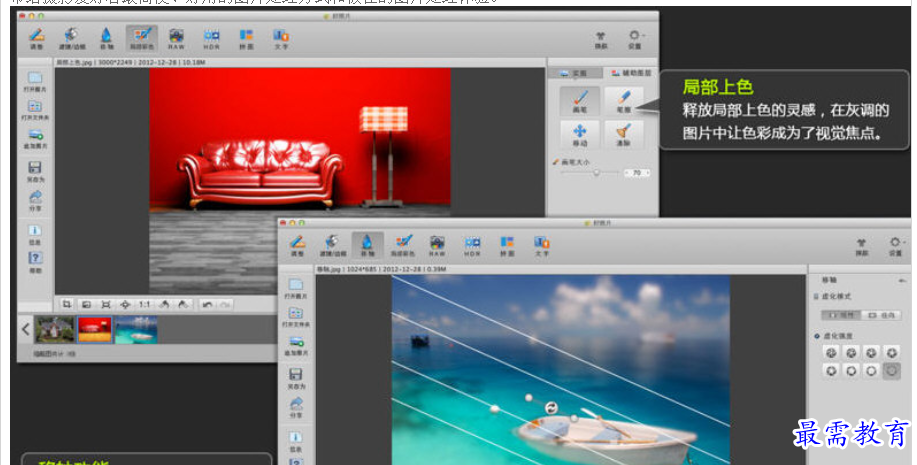Click the left chevron beside the filmstrip
917x465 pixels.
tap(26, 329)
